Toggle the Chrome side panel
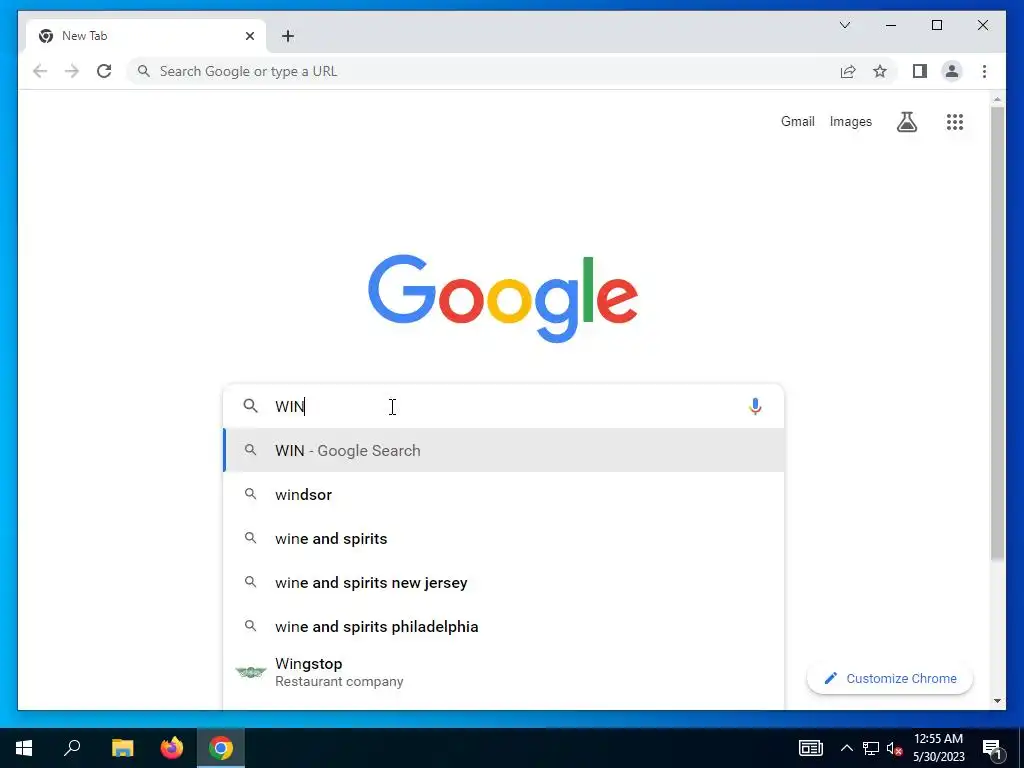This screenshot has height=768, width=1024. pyautogui.click(x=920, y=71)
